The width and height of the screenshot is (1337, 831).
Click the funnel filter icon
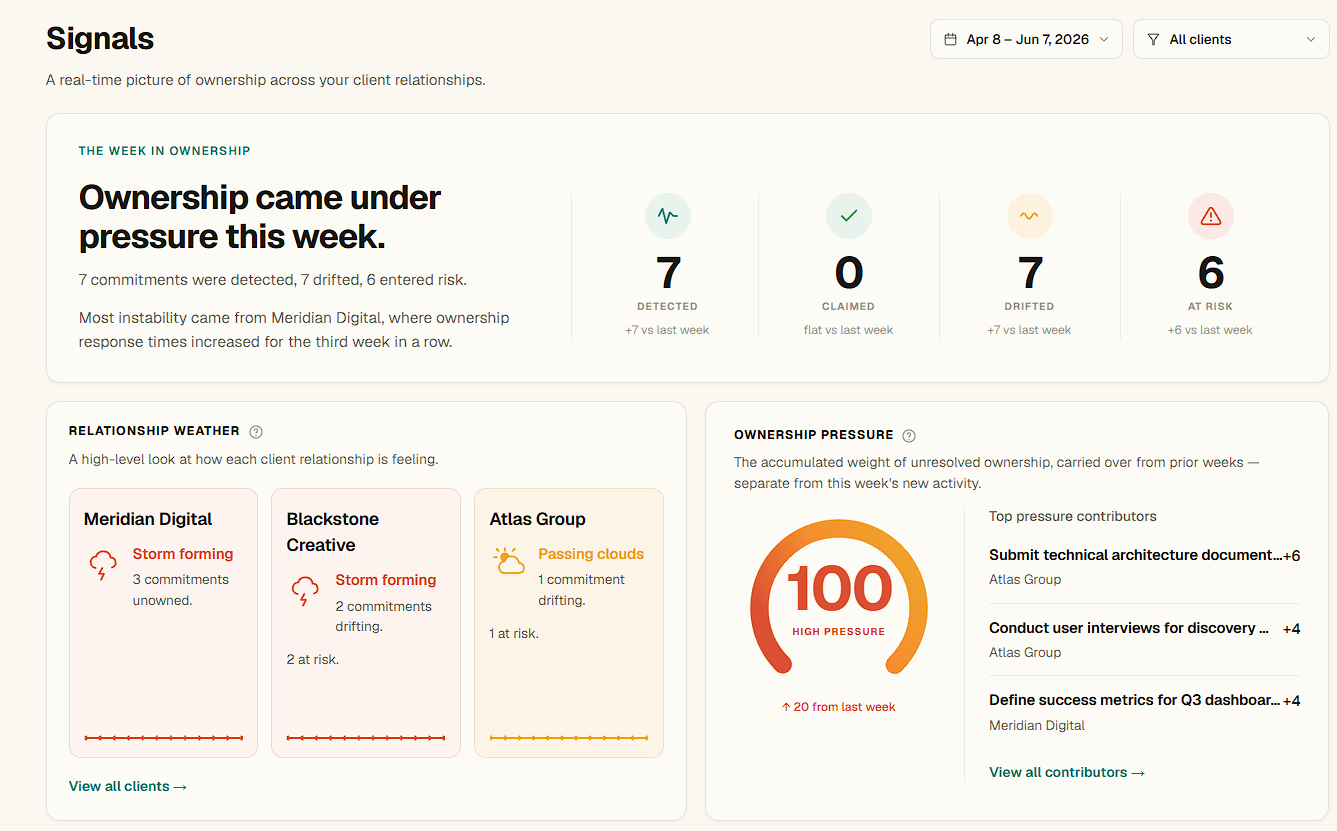tap(1154, 40)
